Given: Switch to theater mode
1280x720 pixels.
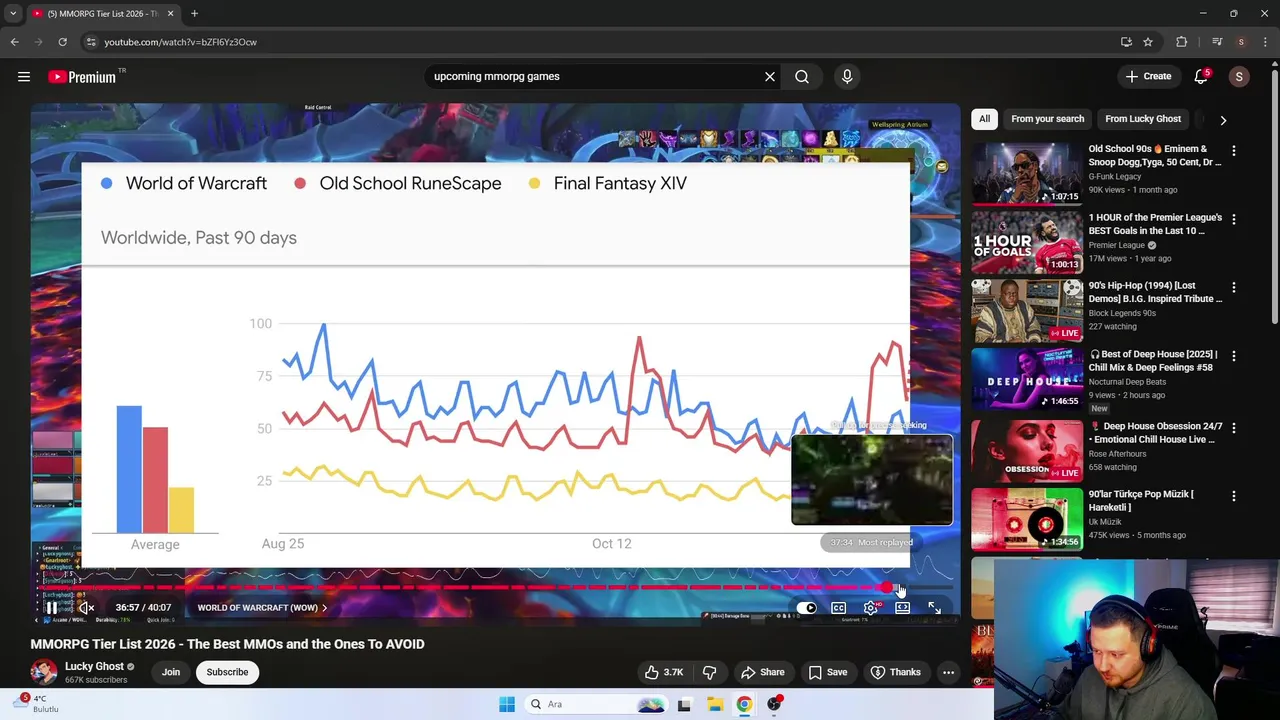Looking at the screenshot, I should 903,607.
